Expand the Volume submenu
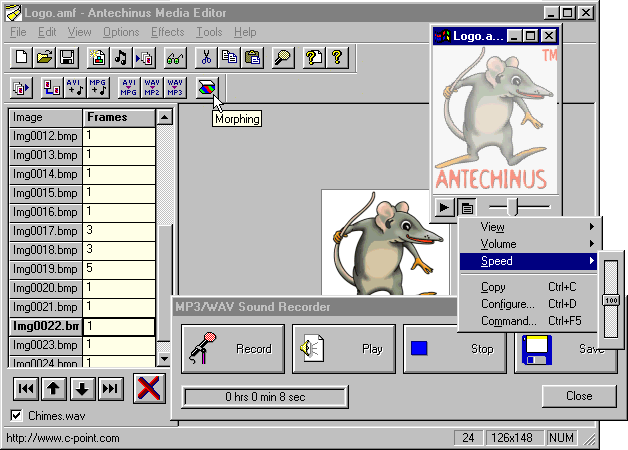 (x=528, y=244)
